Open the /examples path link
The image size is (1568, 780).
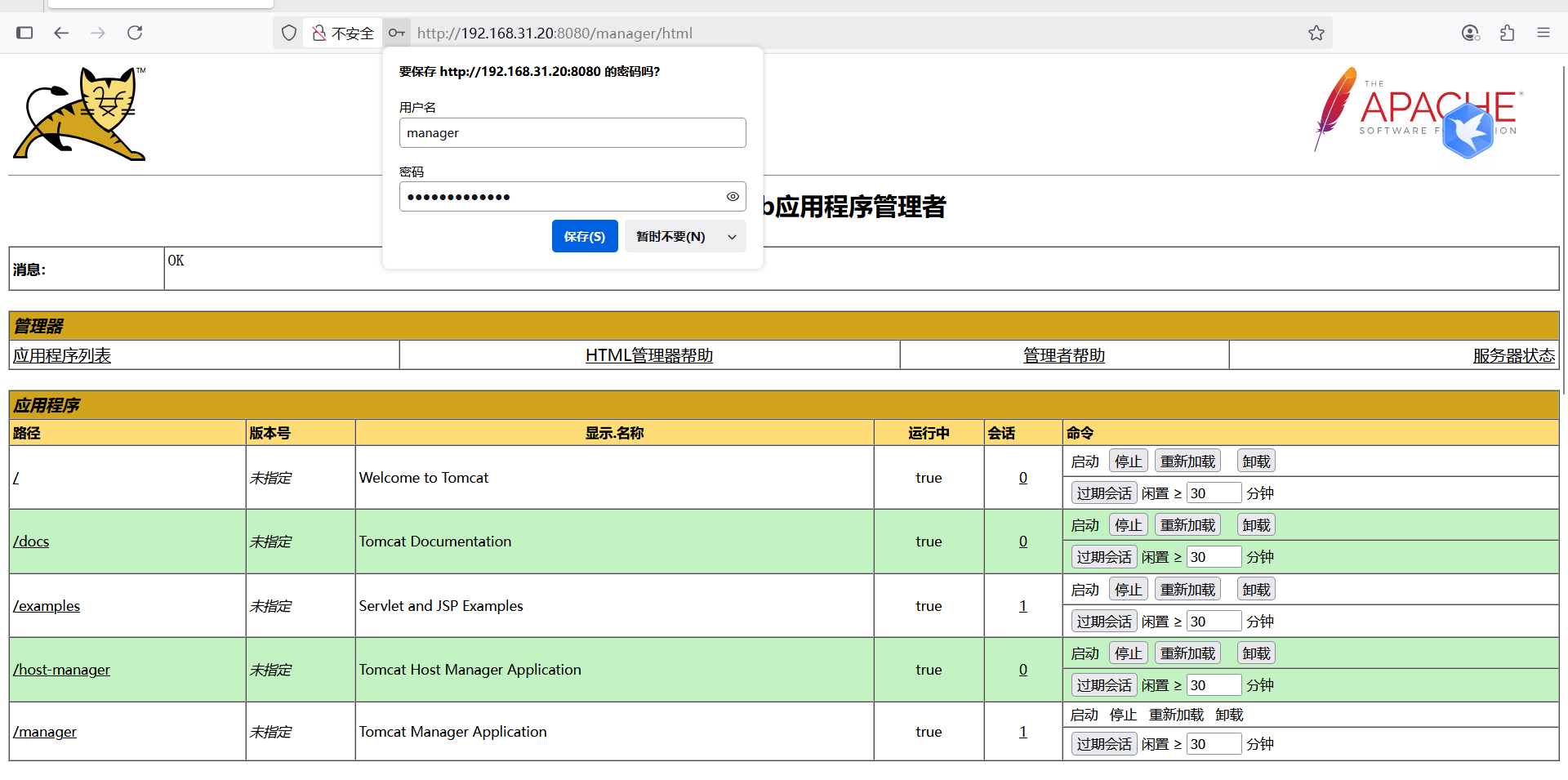(x=47, y=606)
